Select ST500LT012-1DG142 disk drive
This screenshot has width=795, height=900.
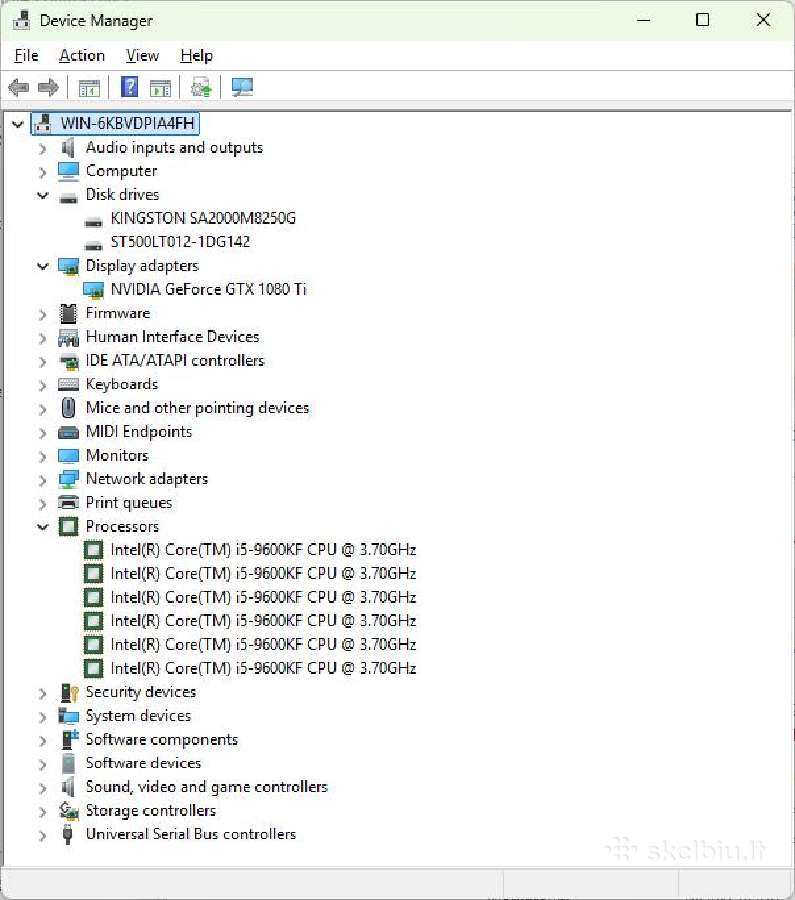coord(180,242)
